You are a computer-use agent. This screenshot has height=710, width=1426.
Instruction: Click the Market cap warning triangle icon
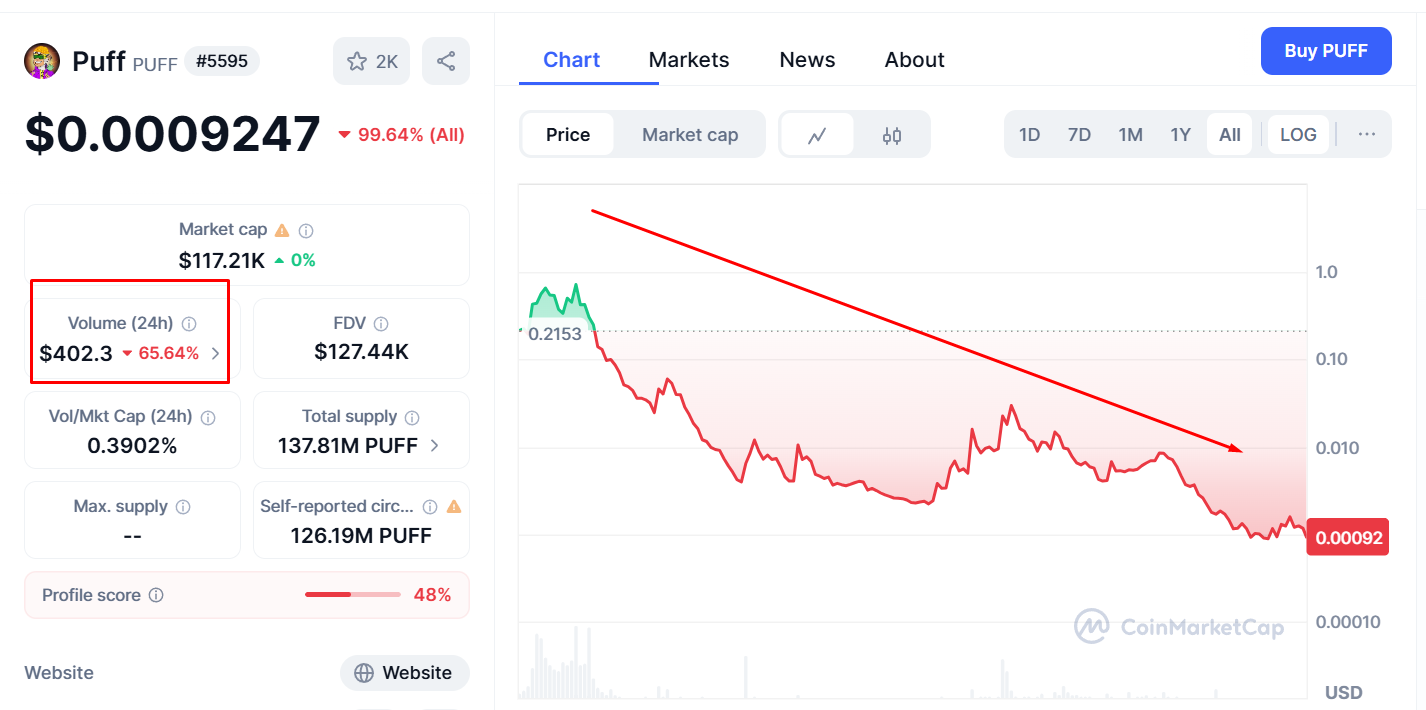pos(282,230)
